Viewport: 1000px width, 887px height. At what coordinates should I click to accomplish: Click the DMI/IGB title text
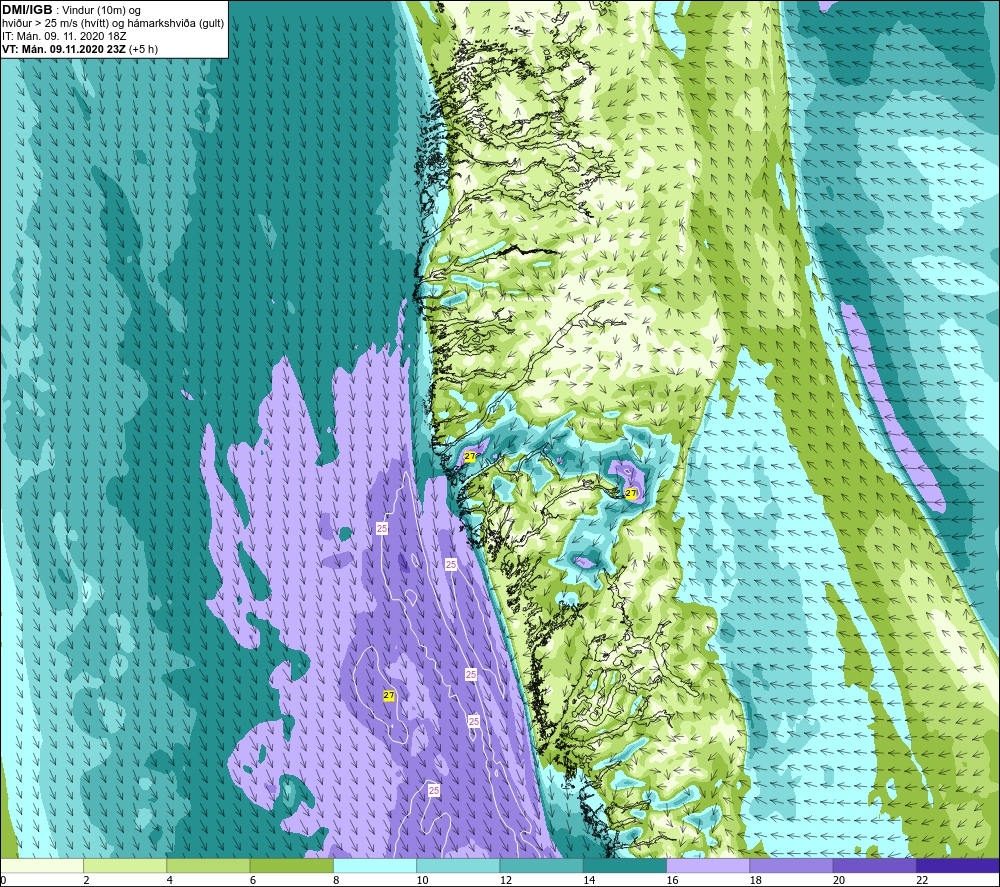coord(27,10)
